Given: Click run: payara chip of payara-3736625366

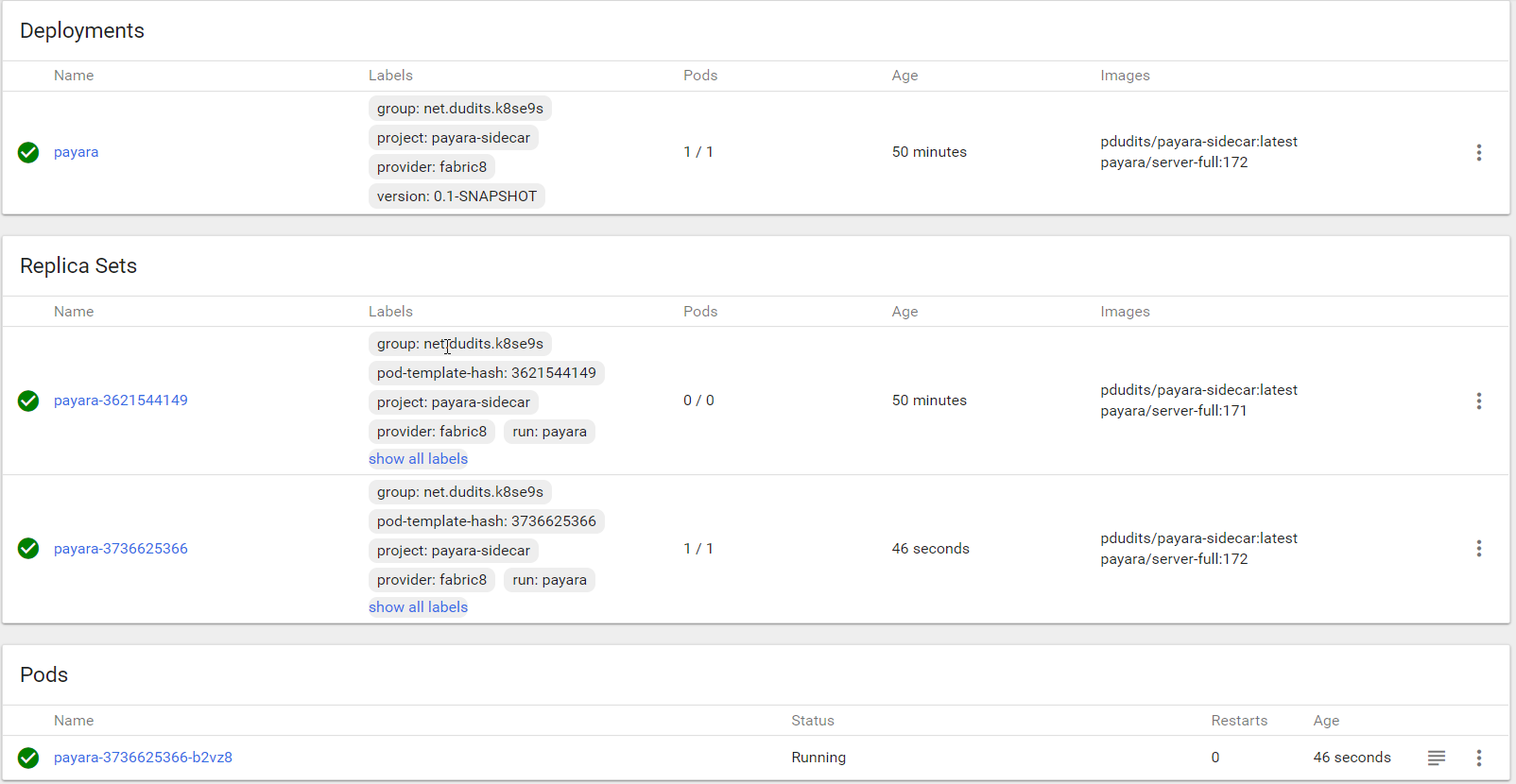Looking at the screenshot, I should 549,580.
